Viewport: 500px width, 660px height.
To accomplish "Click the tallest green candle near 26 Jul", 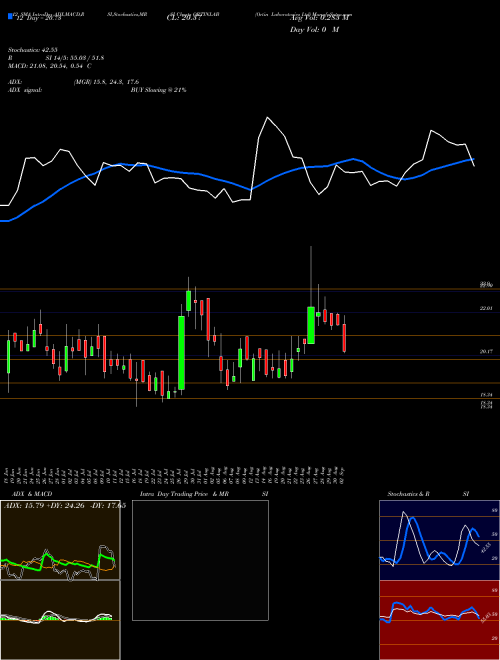I will 181,353.
